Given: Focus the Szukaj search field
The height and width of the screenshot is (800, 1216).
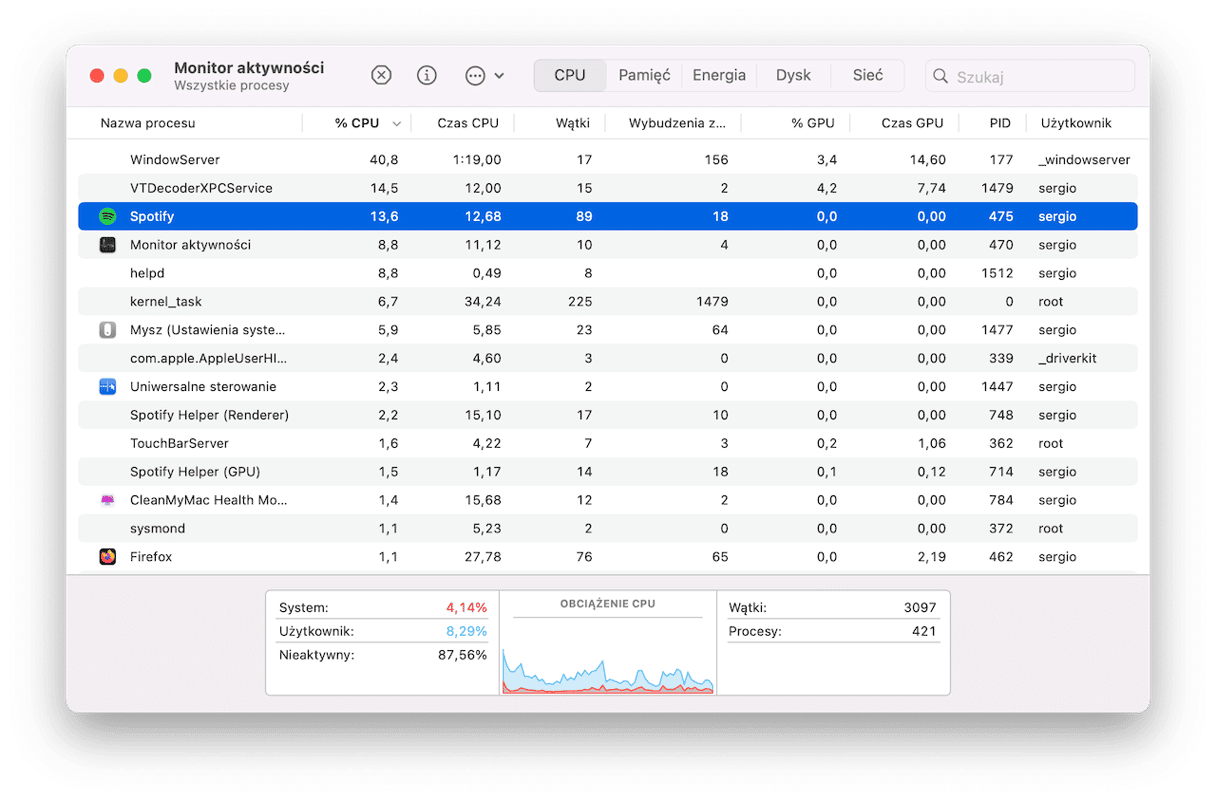Looking at the screenshot, I should [x=1030, y=76].
